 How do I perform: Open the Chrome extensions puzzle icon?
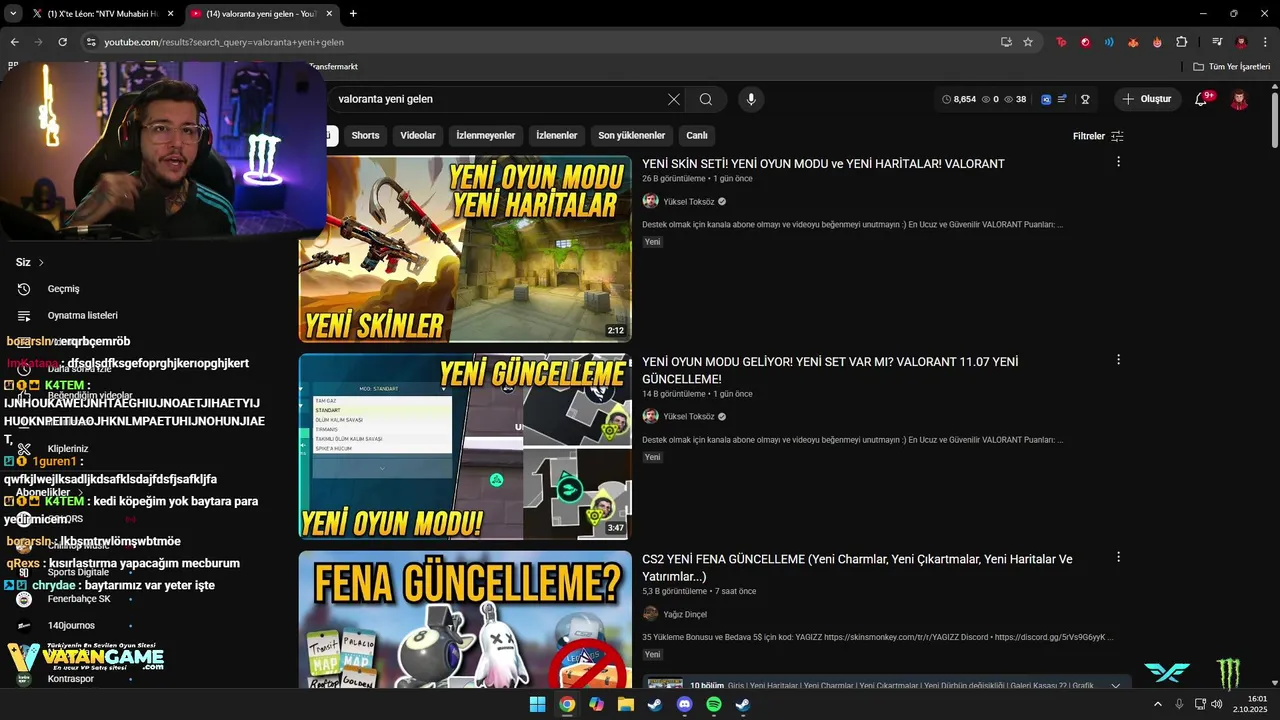point(1182,42)
